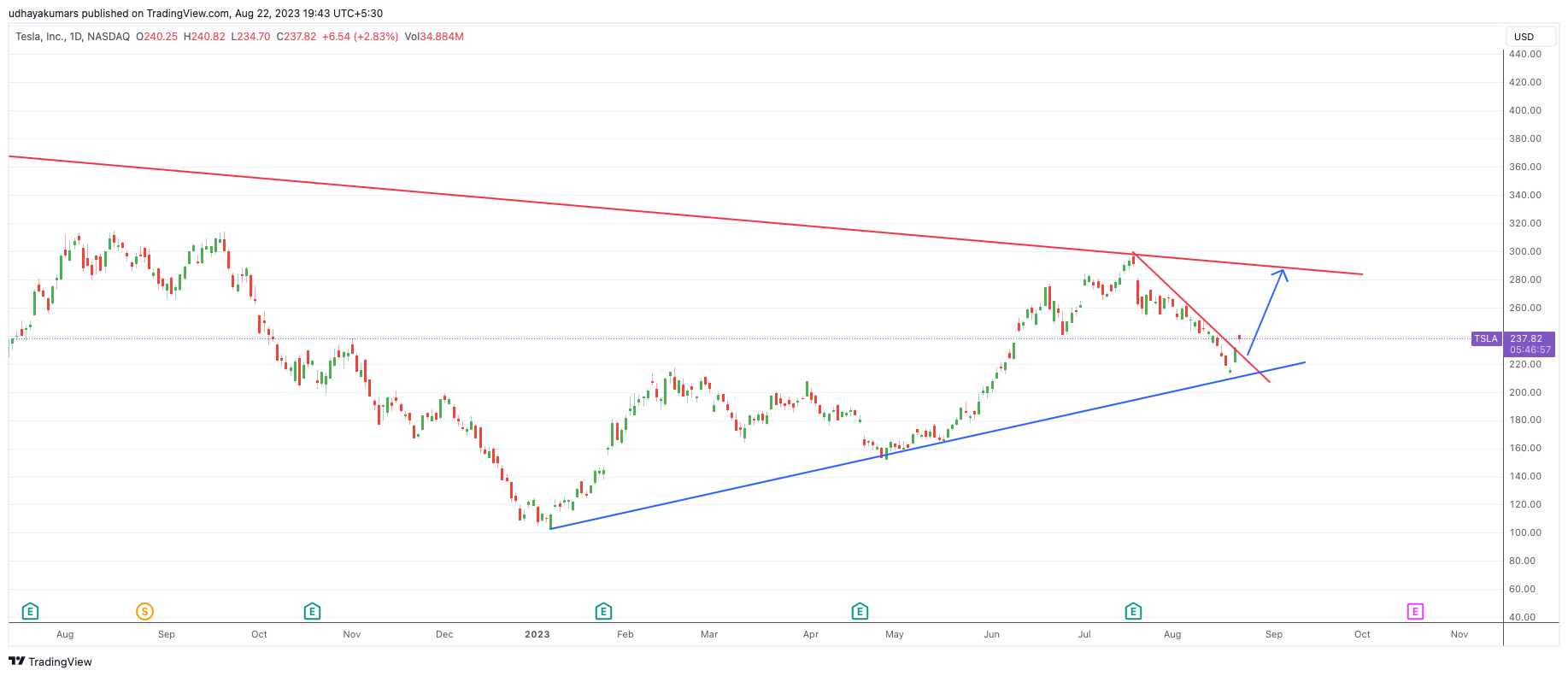Viewport: 1568px width, 676px height.
Task: Click the low value L234.70
Action: [x=250, y=37]
